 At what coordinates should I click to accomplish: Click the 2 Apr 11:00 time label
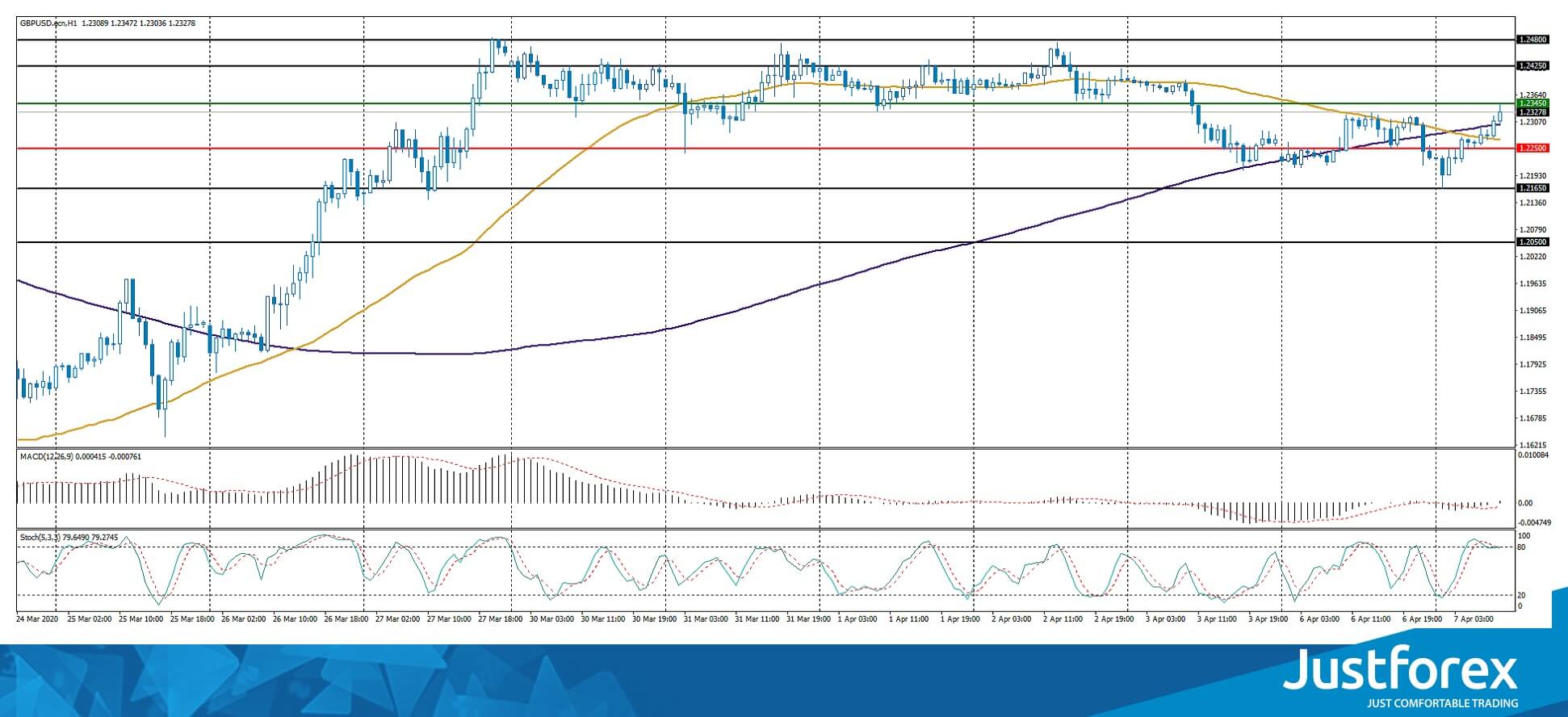pos(1064,620)
